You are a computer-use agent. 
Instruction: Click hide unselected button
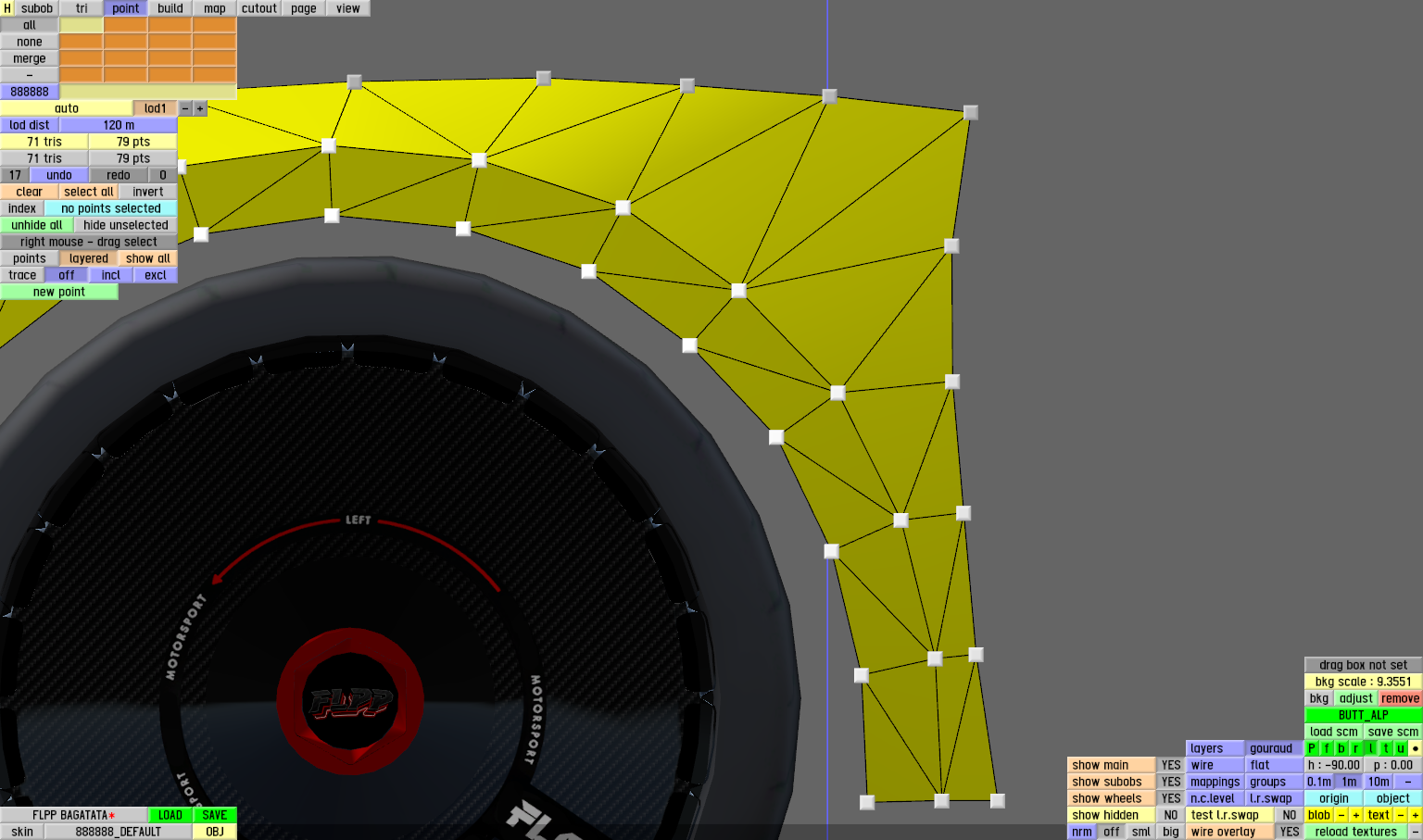pos(126,225)
